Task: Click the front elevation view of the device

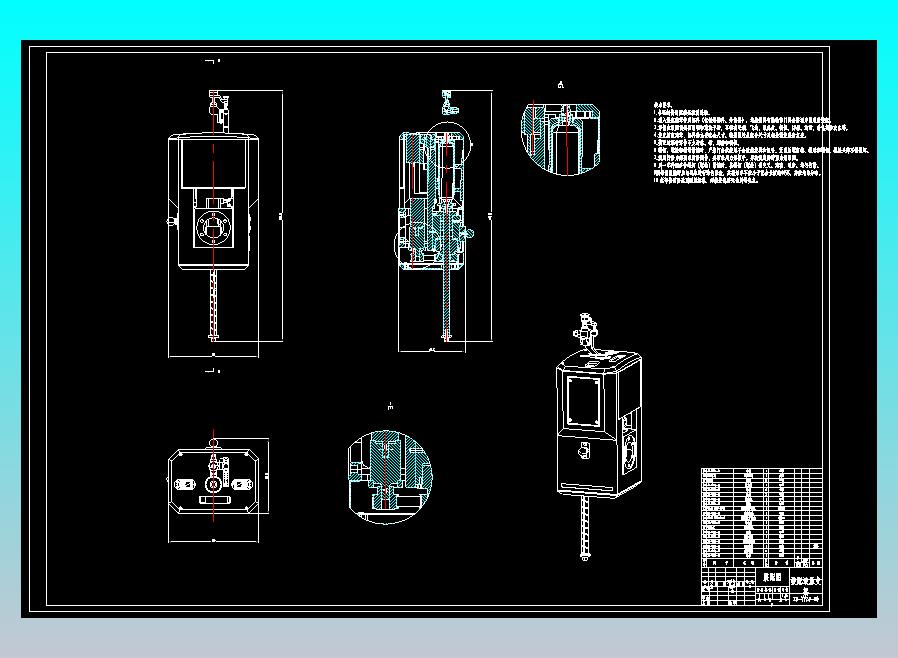Action: coord(215,215)
